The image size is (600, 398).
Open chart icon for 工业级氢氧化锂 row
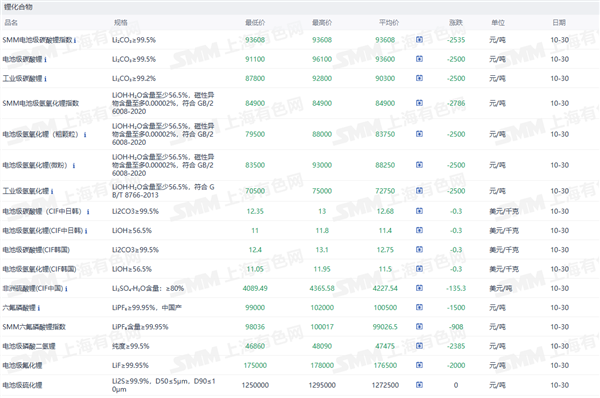(x=419, y=190)
